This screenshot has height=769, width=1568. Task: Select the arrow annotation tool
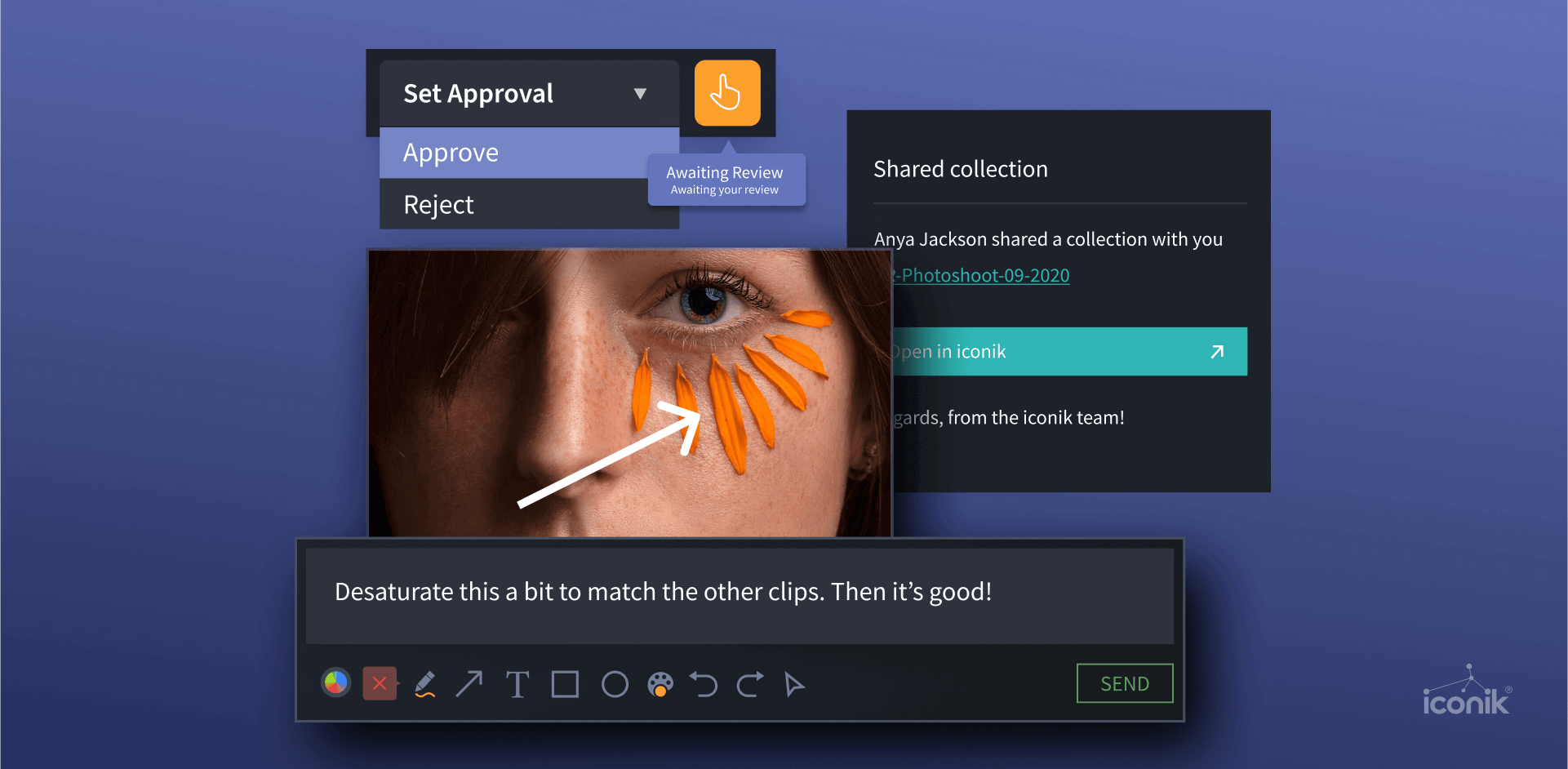tap(469, 684)
